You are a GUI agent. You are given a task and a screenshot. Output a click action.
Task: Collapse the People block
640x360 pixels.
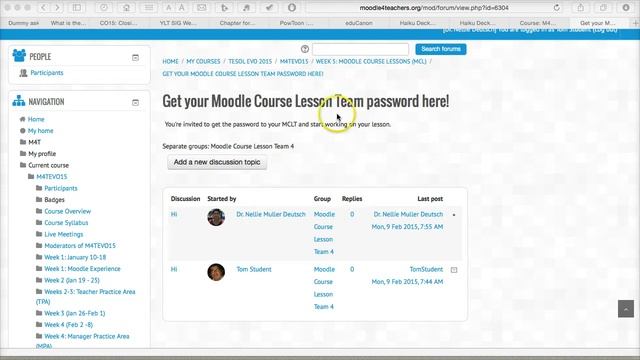(x=136, y=58)
